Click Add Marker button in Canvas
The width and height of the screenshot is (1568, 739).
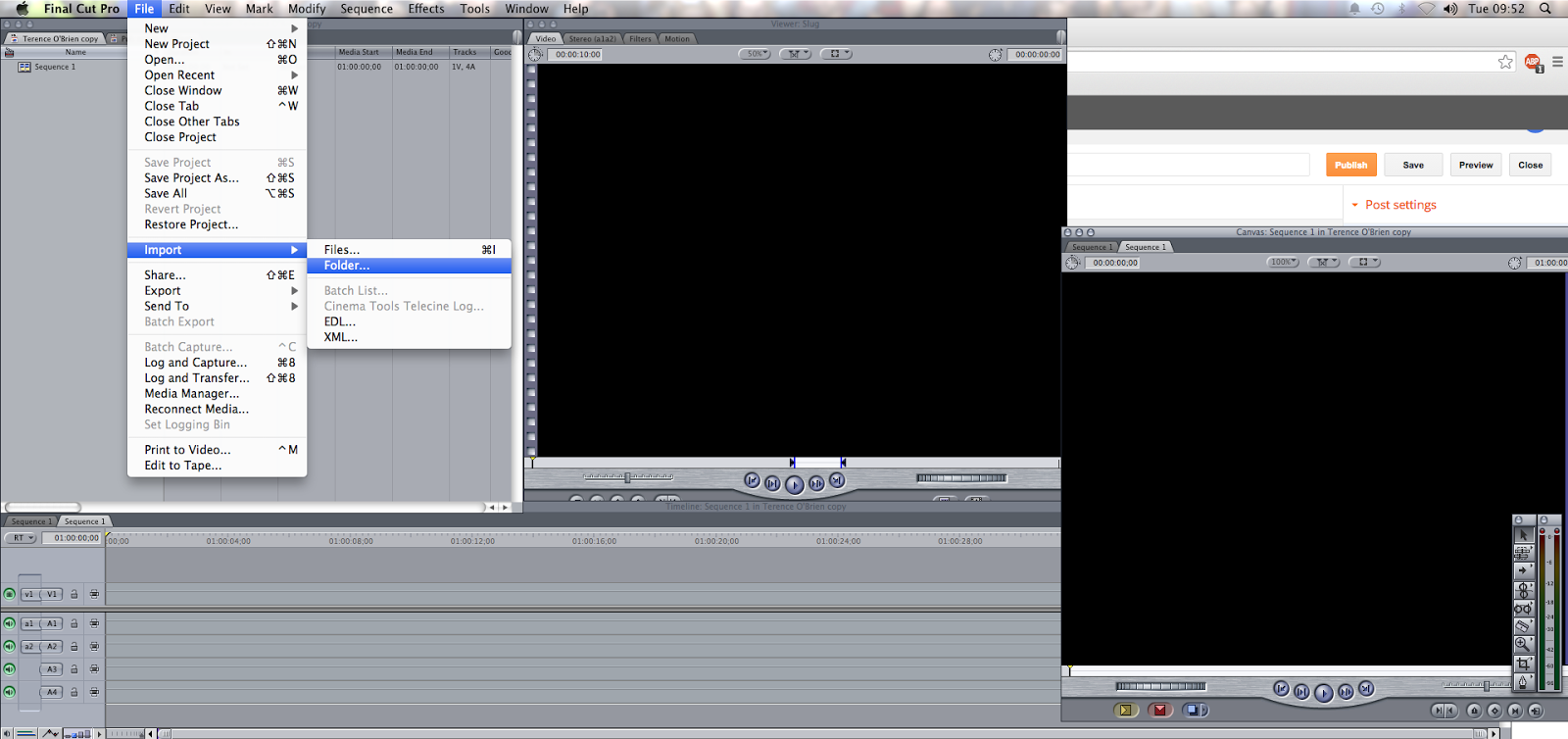1474,711
